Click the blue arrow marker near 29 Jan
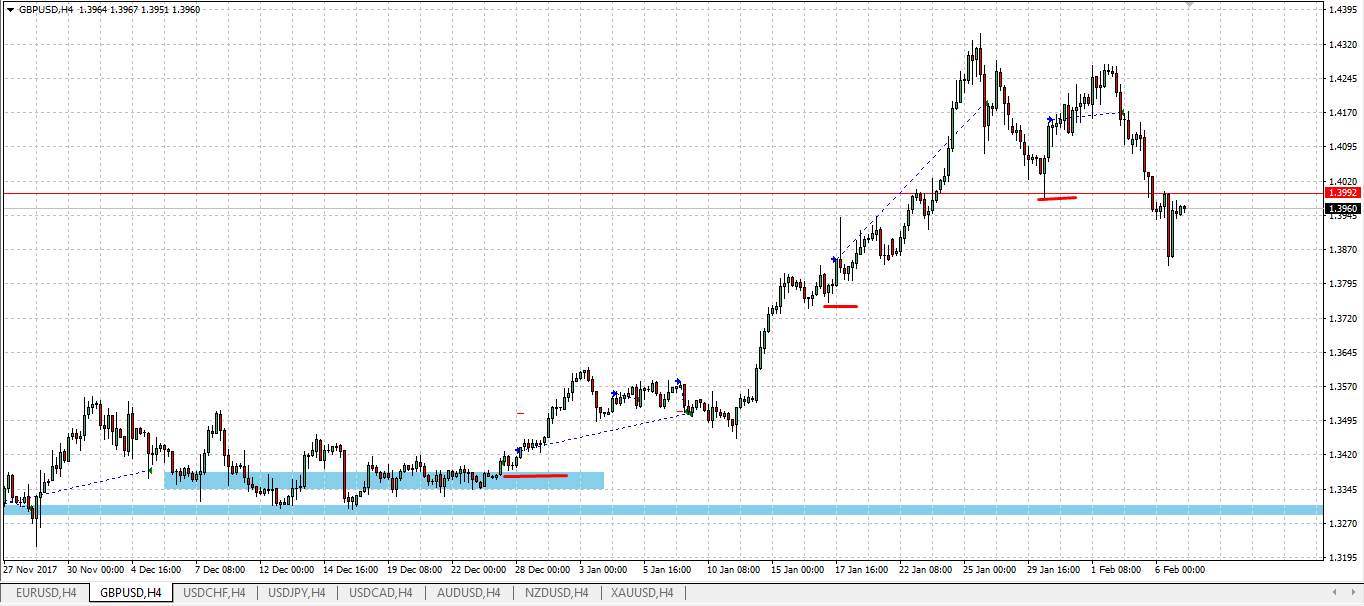1364x606 pixels. 1049,120
